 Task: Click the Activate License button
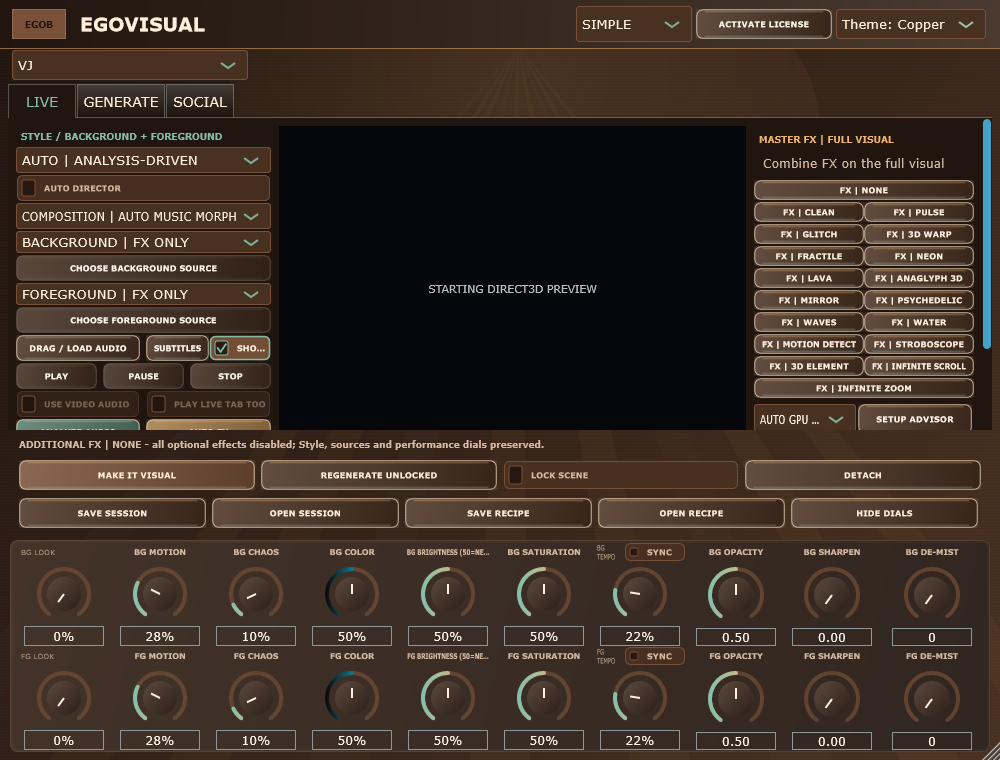click(763, 24)
